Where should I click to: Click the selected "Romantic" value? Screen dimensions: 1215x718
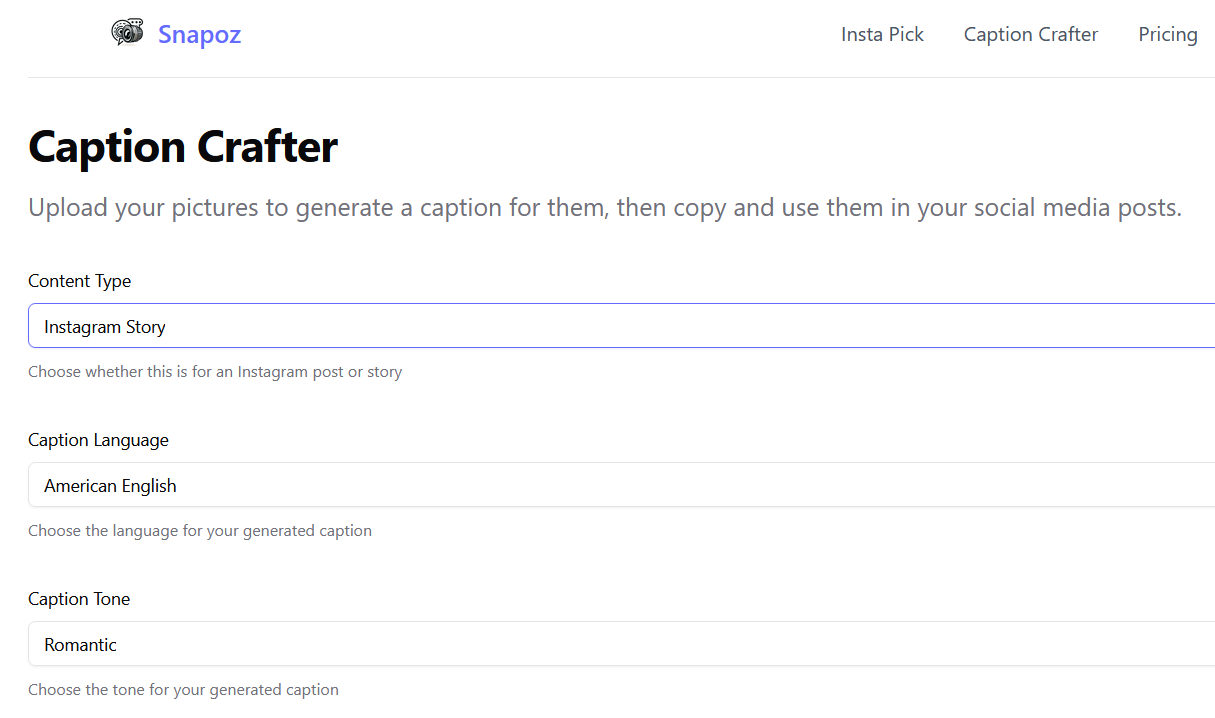(81, 645)
